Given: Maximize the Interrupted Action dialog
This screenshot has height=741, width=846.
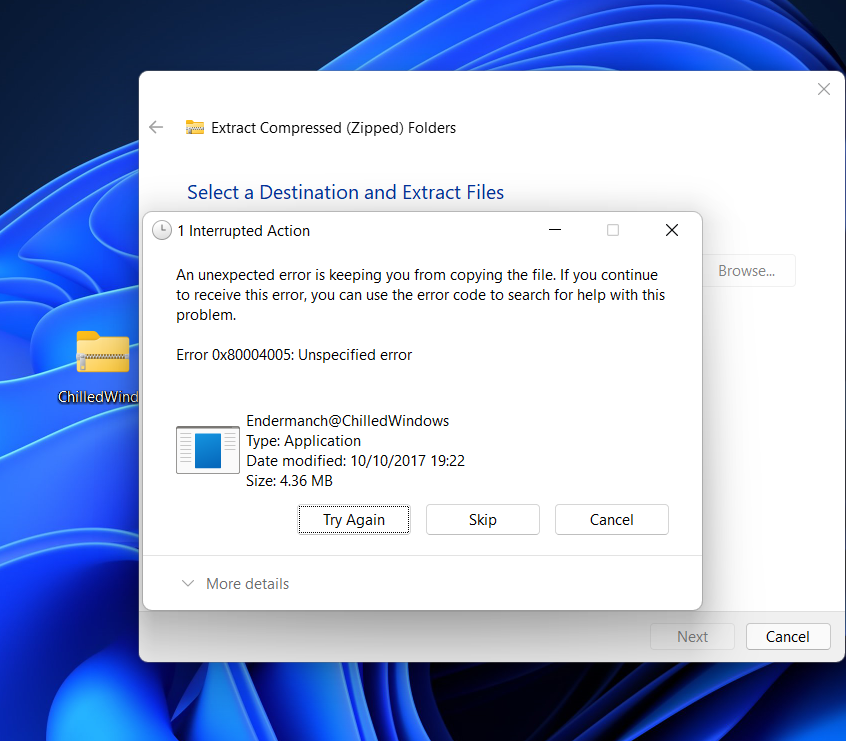Looking at the screenshot, I should [x=613, y=230].
